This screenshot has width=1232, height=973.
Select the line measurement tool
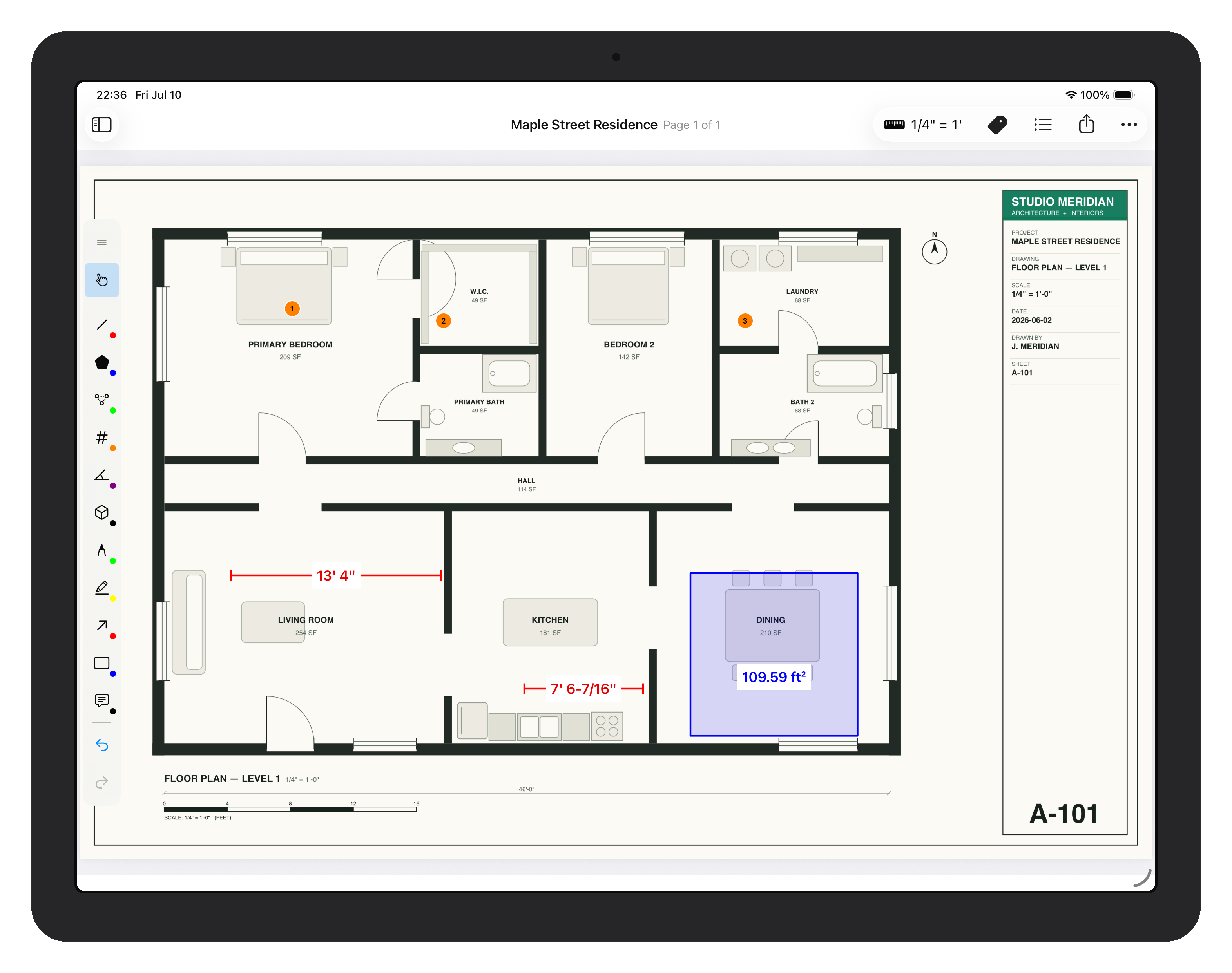click(102, 325)
